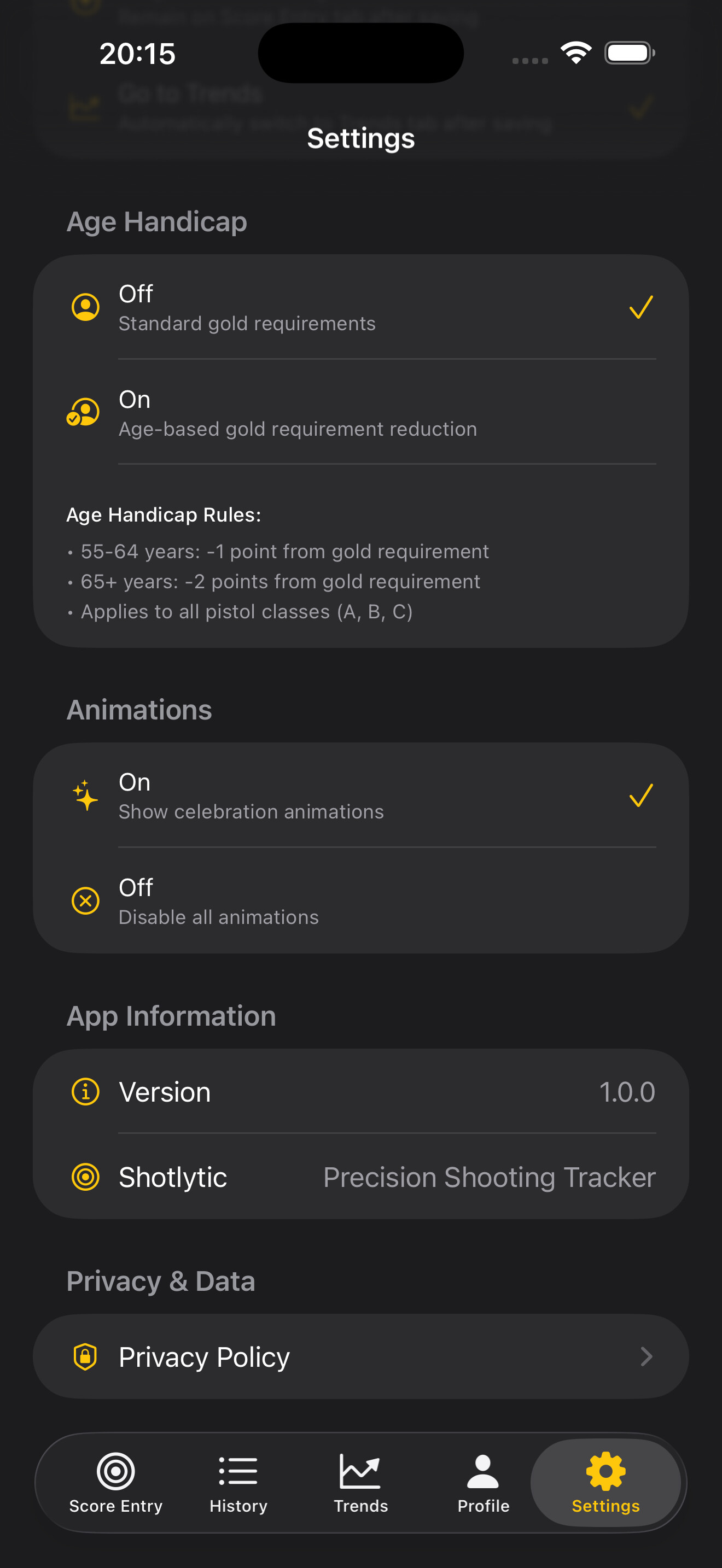Click the Privacy Policy shield lock icon
Image resolution: width=722 pixels, height=1568 pixels.
tap(86, 1356)
